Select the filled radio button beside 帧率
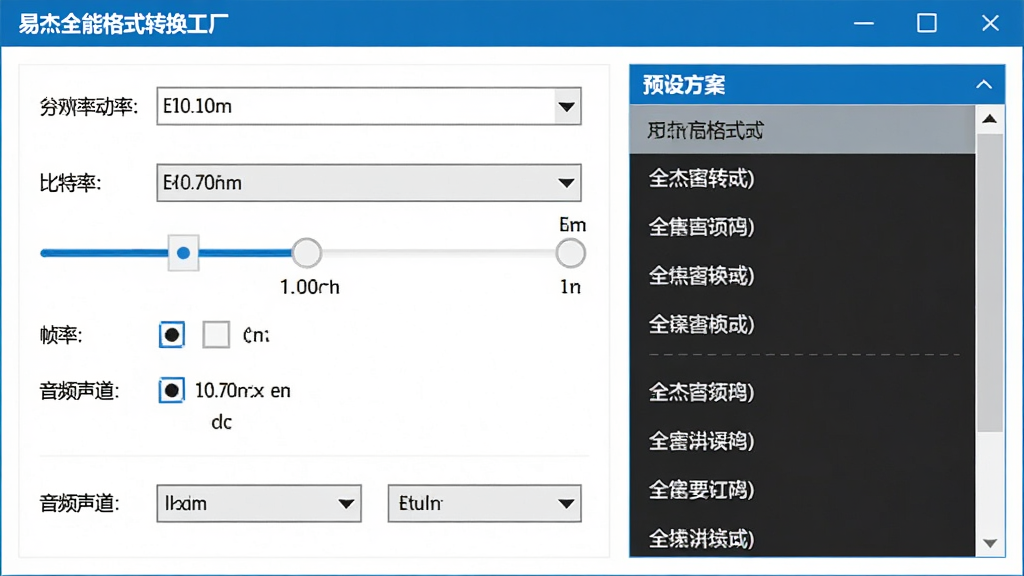This screenshot has height=576, width=1024. pyautogui.click(x=172, y=335)
